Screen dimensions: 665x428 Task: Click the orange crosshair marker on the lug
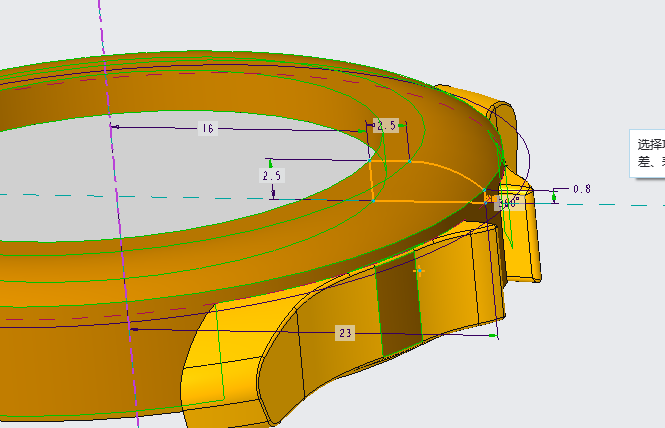pyautogui.click(x=419, y=271)
